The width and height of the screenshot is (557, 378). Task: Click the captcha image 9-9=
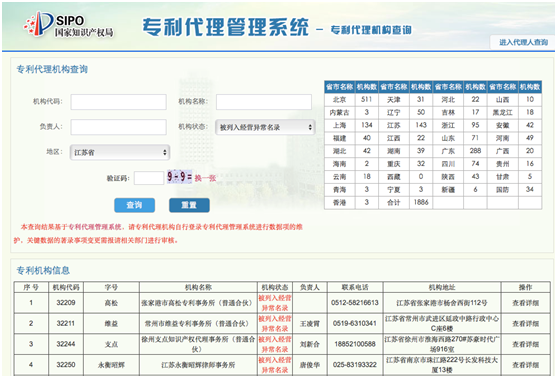tap(179, 177)
